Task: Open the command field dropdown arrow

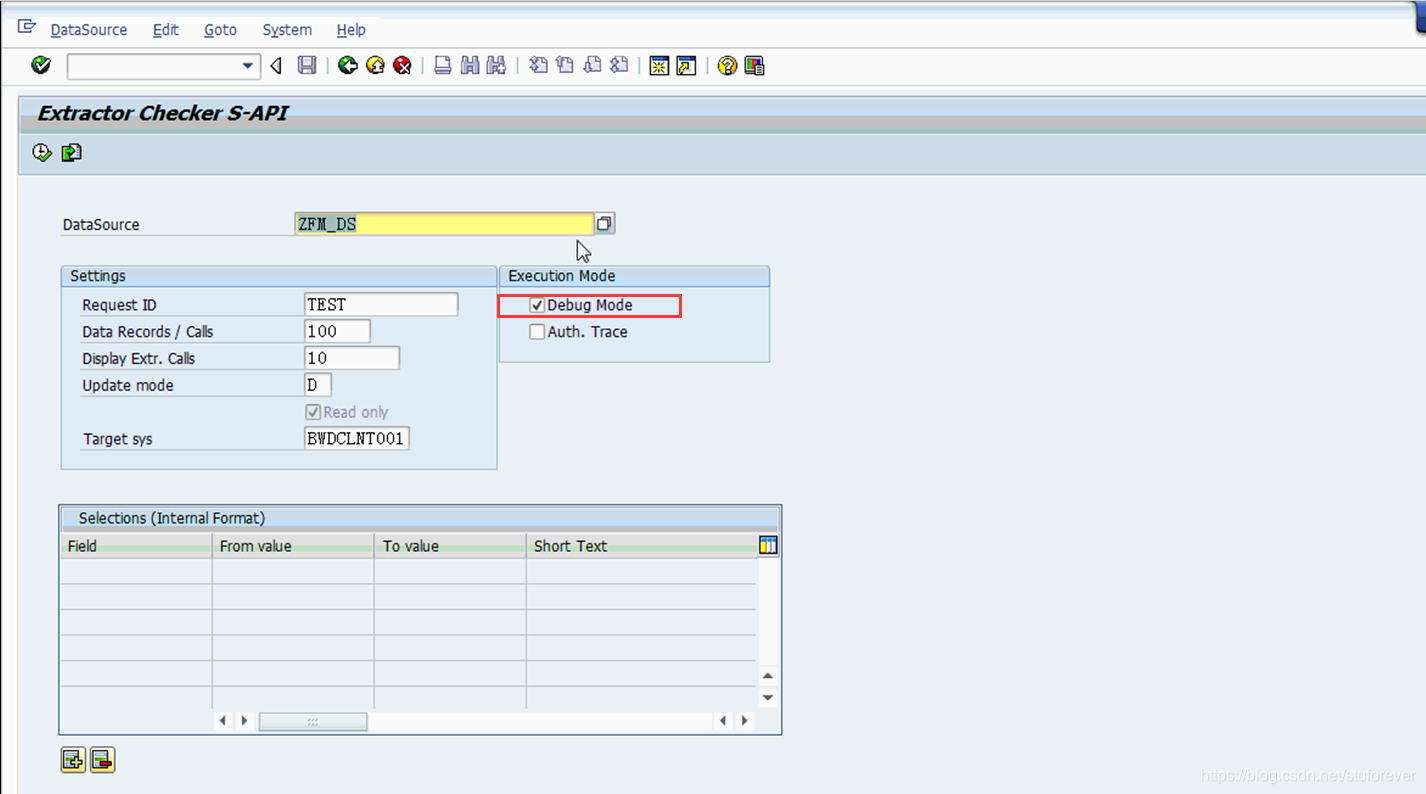Action: click(x=248, y=66)
